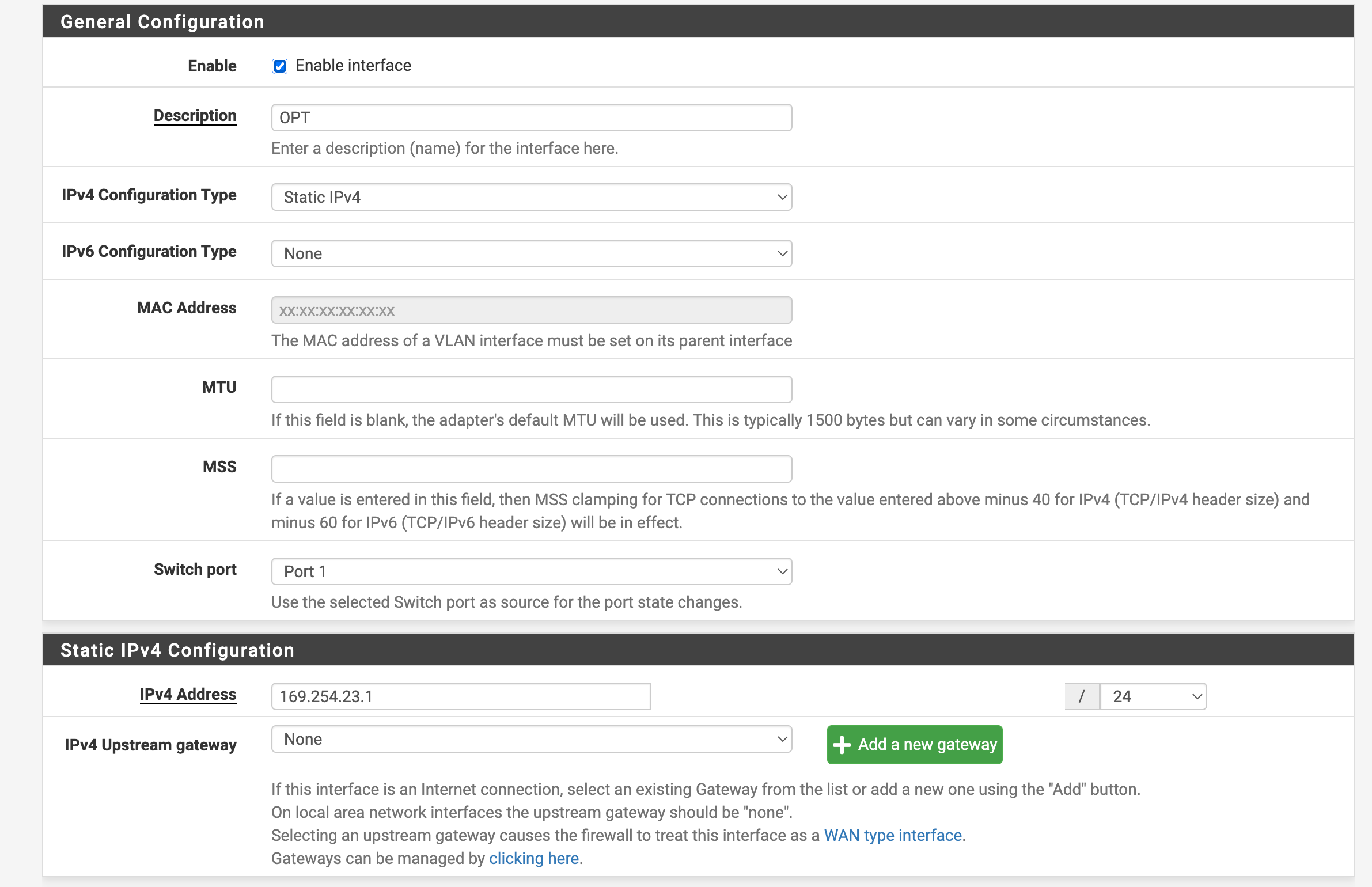Expand the Switch port dropdown
Viewport: 1372px width, 887px height.
(531, 571)
